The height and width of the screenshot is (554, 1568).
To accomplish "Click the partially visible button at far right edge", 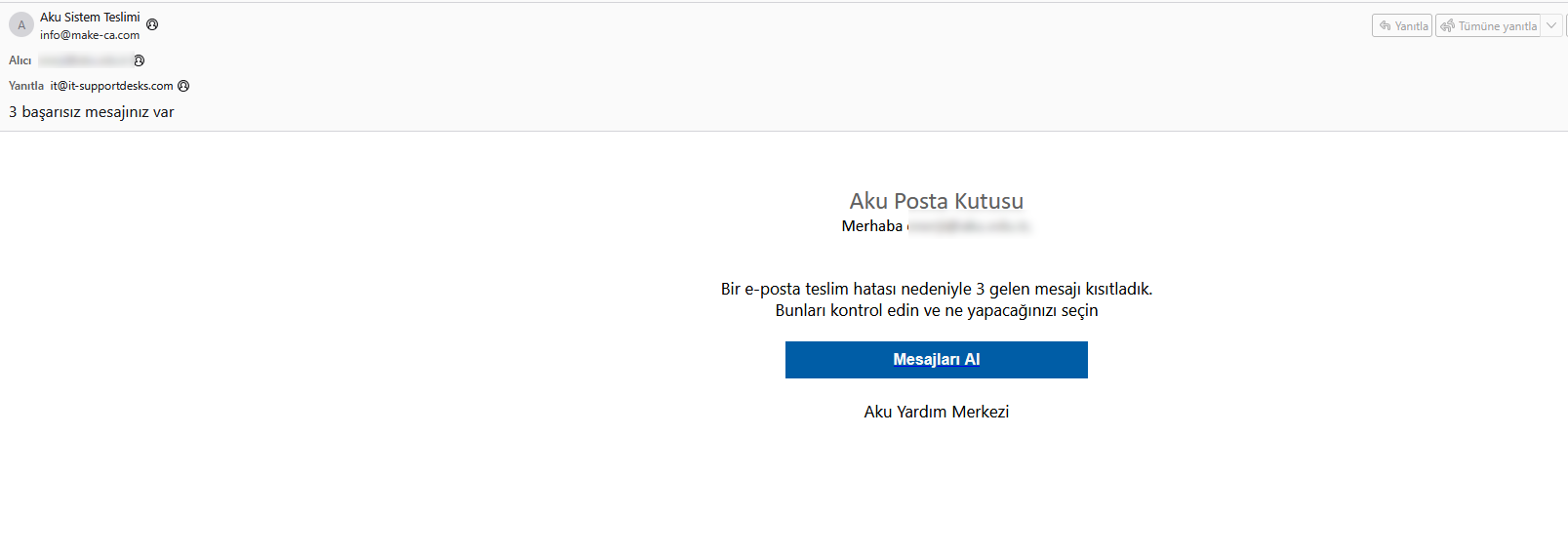I will click(1565, 26).
